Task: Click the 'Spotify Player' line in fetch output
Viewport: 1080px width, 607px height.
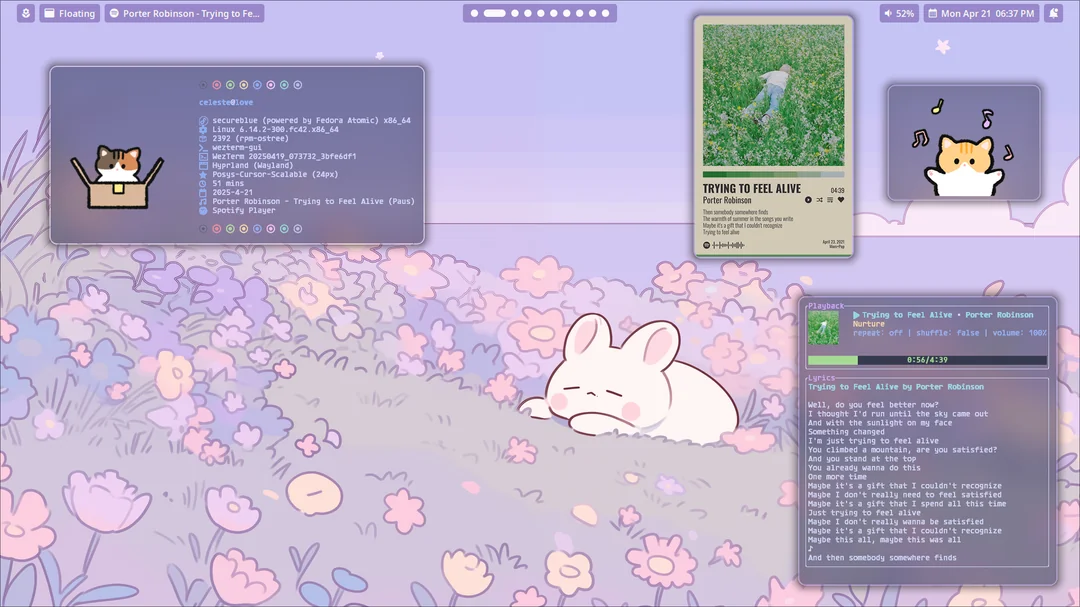Action: pos(244,211)
